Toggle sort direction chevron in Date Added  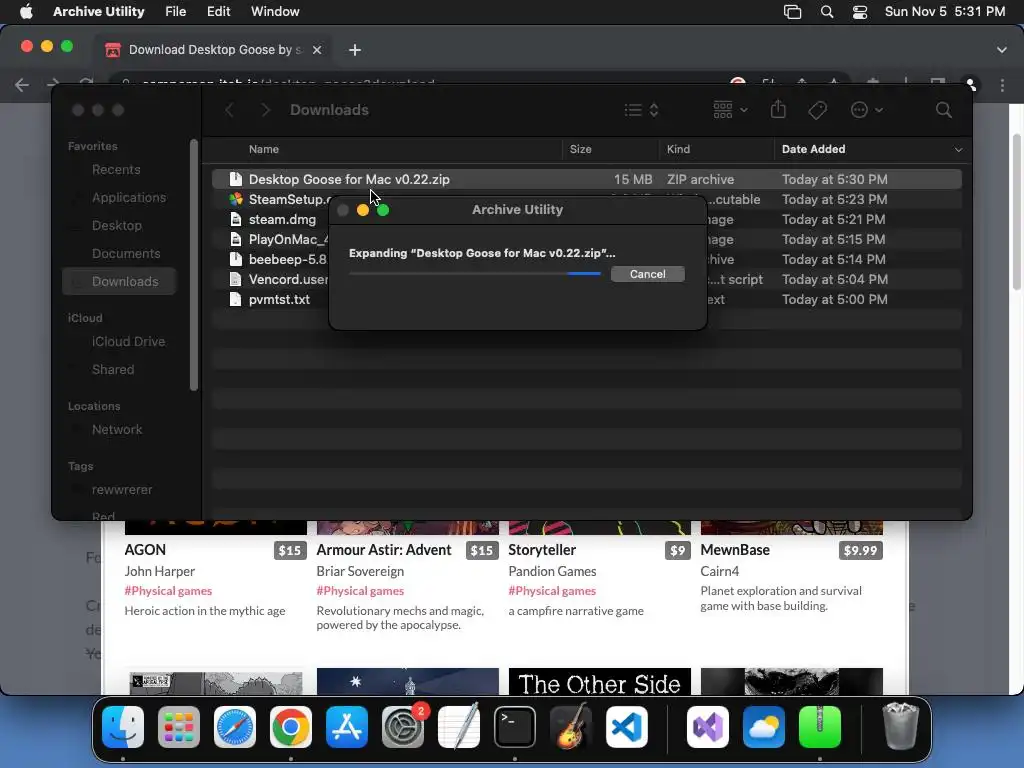tap(957, 150)
